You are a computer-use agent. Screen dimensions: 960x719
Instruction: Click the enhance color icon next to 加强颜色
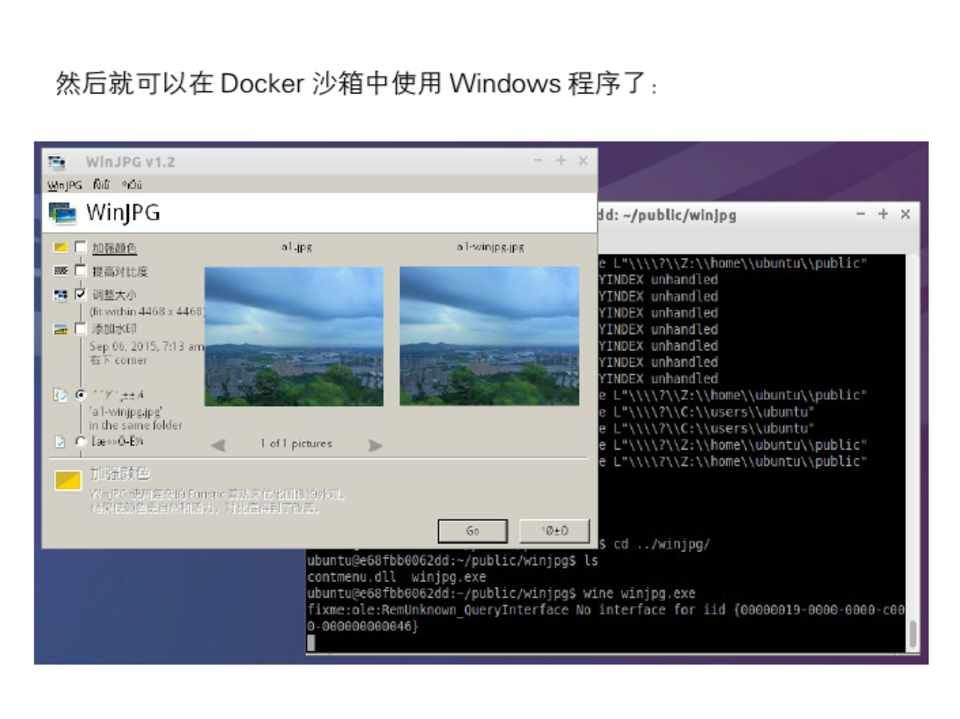pyautogui.click(x=61, y=247)
